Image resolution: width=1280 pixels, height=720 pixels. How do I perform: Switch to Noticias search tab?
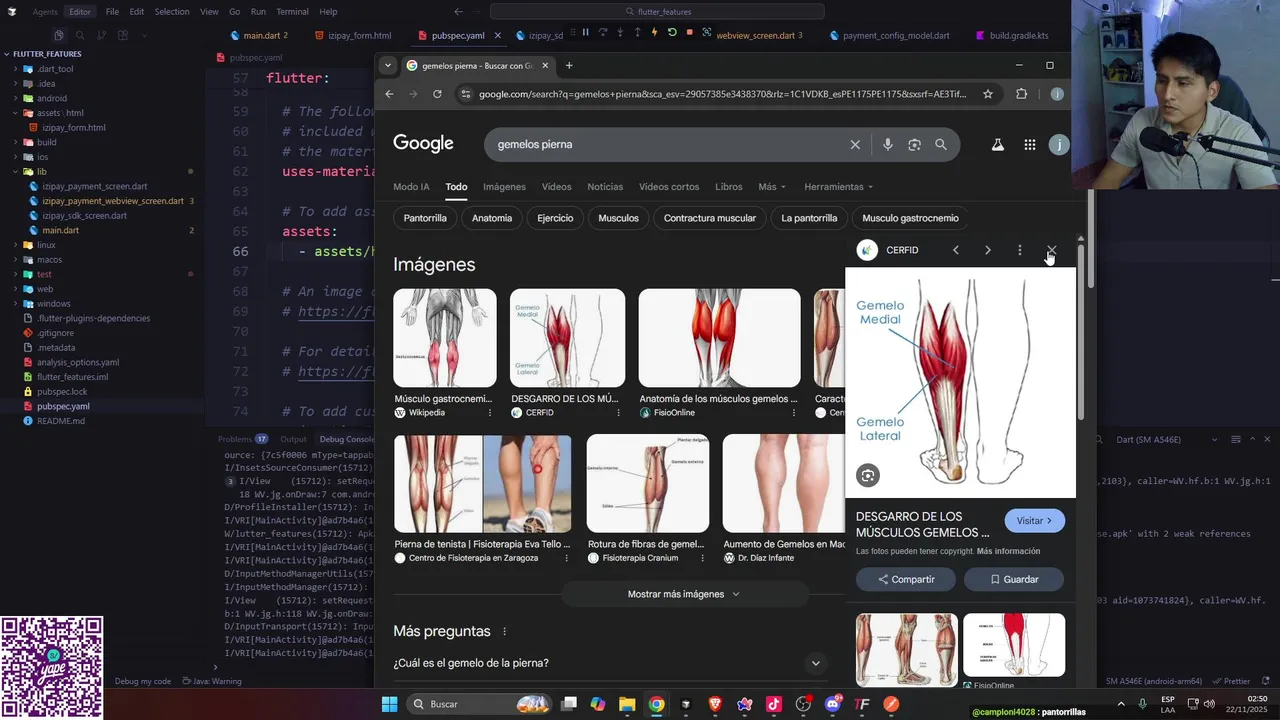click(x=605, y=187)
